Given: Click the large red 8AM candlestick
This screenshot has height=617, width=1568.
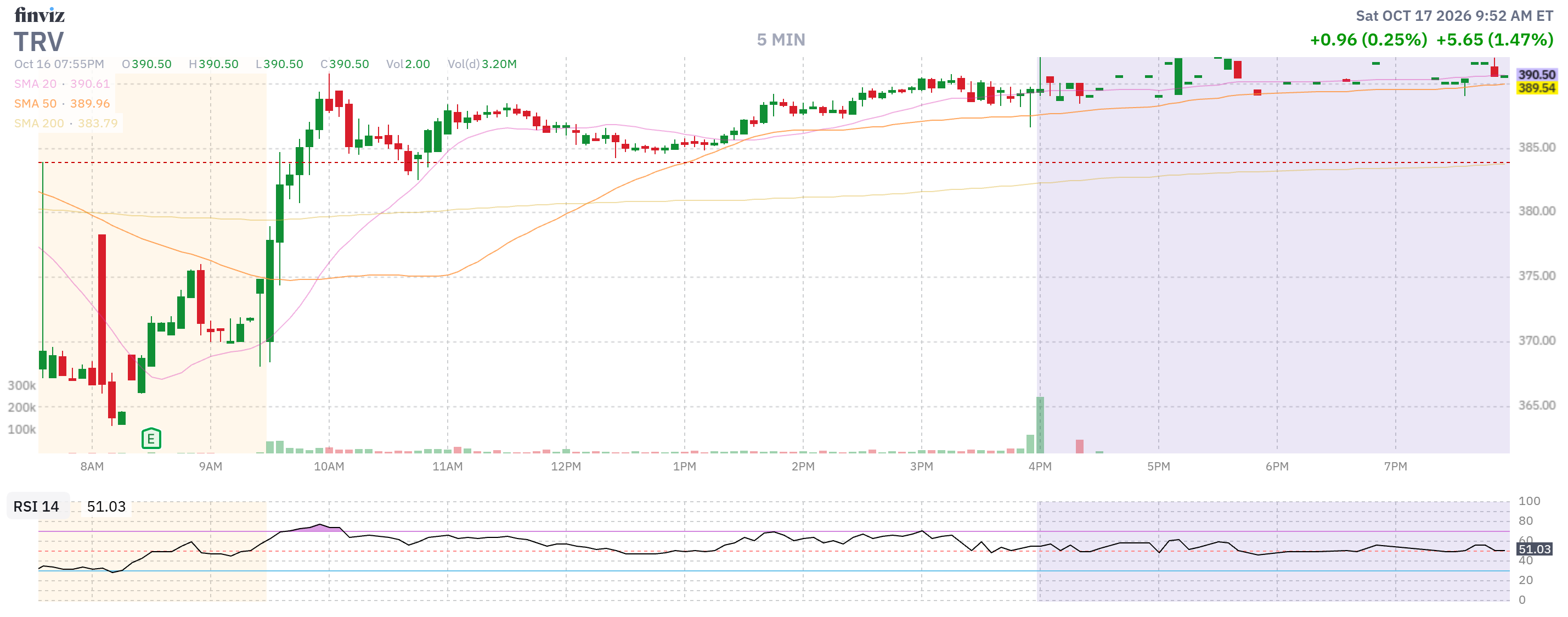Looking at the screenshot, I should [101, 310].
